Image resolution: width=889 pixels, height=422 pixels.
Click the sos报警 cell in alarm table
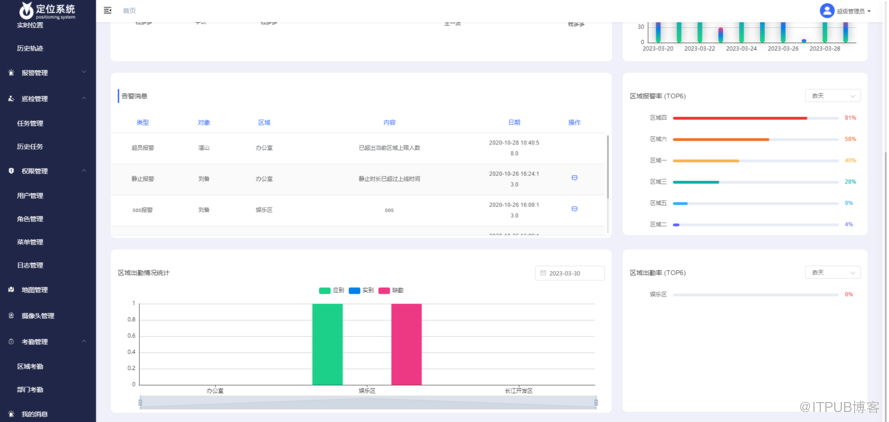[142, 210]
